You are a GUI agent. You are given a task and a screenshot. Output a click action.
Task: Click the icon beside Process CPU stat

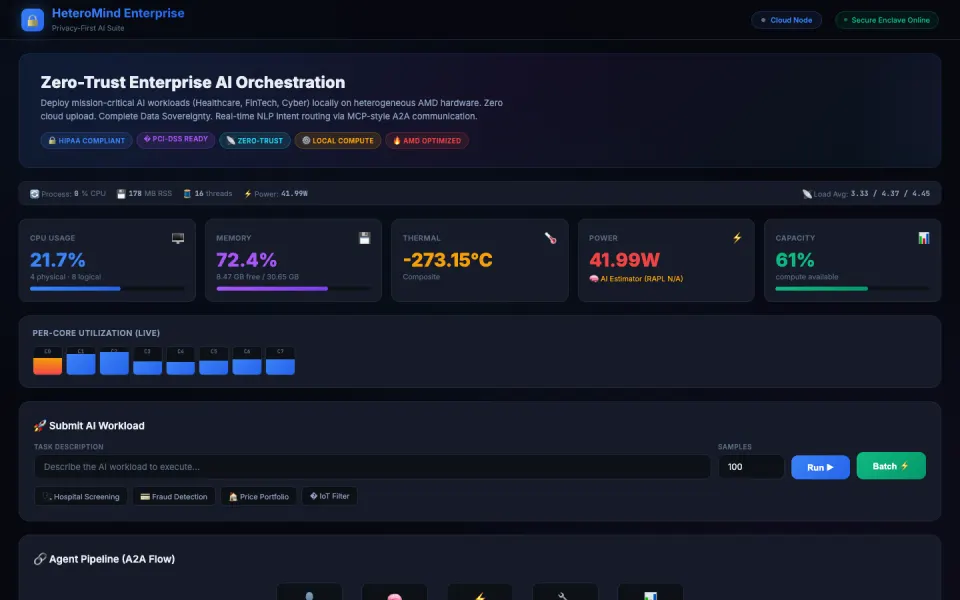pyautogui.click(x=34, y=194)
